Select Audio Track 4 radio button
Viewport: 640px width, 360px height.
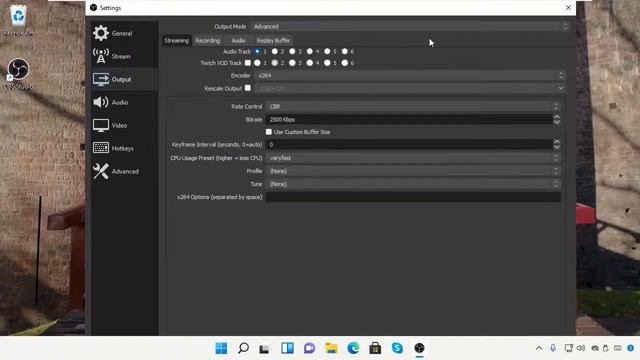(x=310, y=51)
